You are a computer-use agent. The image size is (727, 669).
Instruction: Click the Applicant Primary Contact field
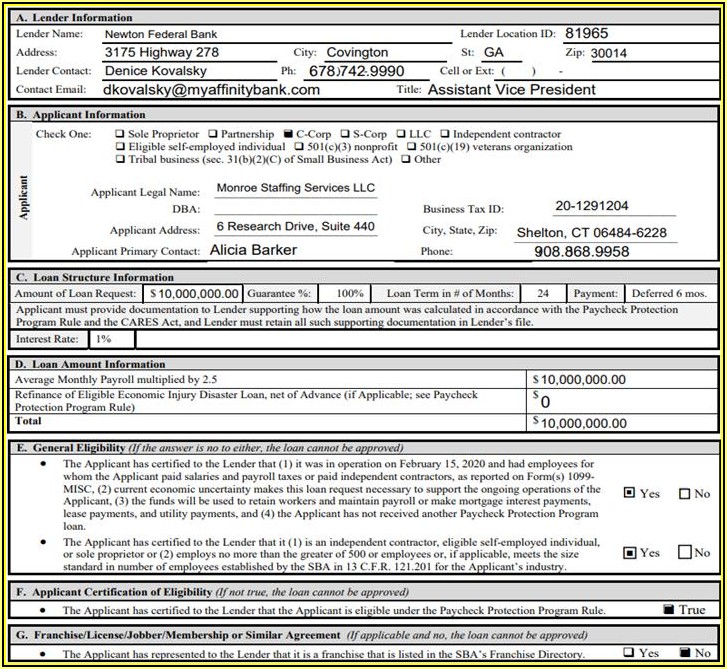[x=294, y=251]
